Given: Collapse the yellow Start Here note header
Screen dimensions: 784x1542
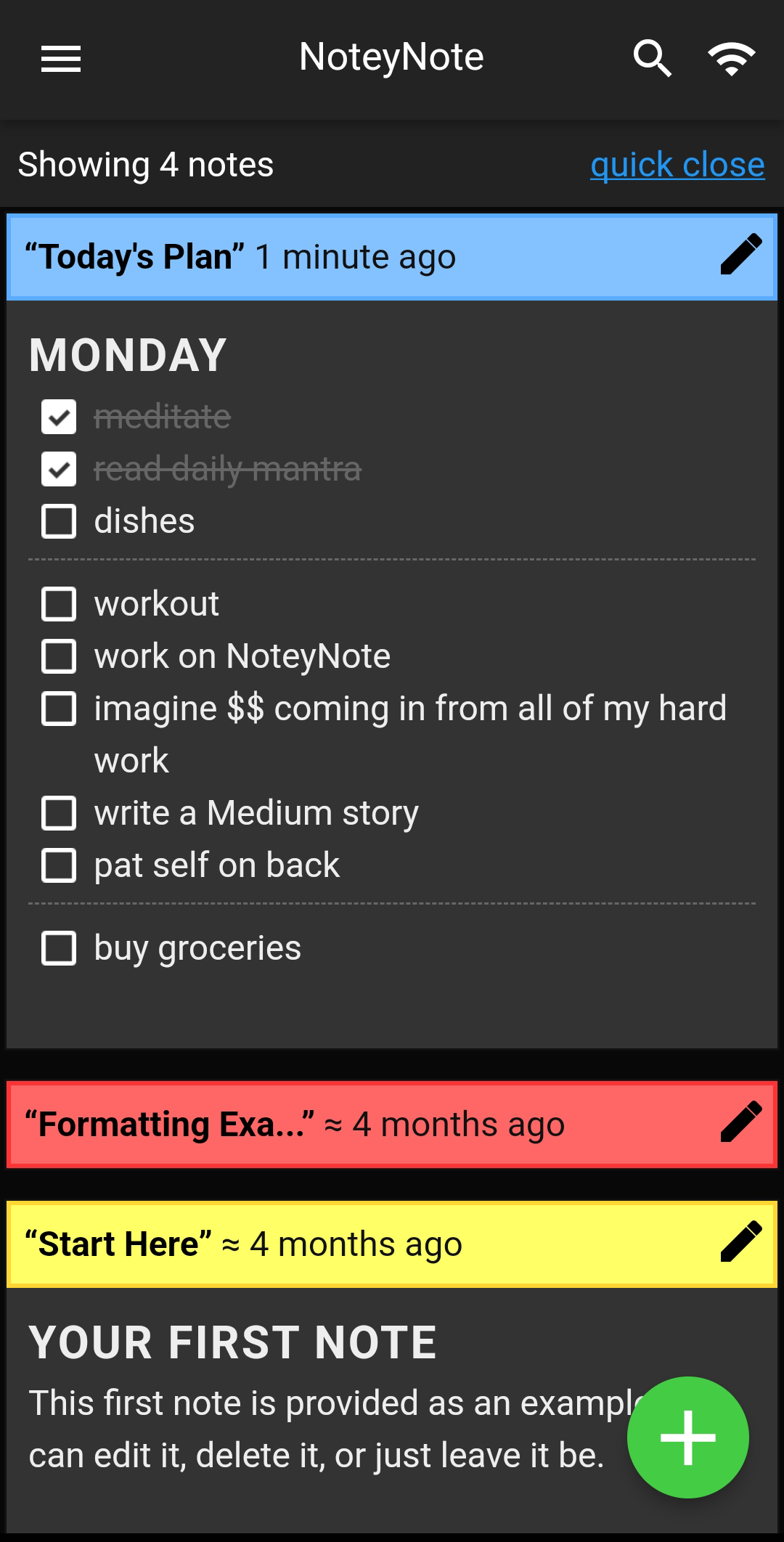Looking at the screenshot, I should point(363,1244).
